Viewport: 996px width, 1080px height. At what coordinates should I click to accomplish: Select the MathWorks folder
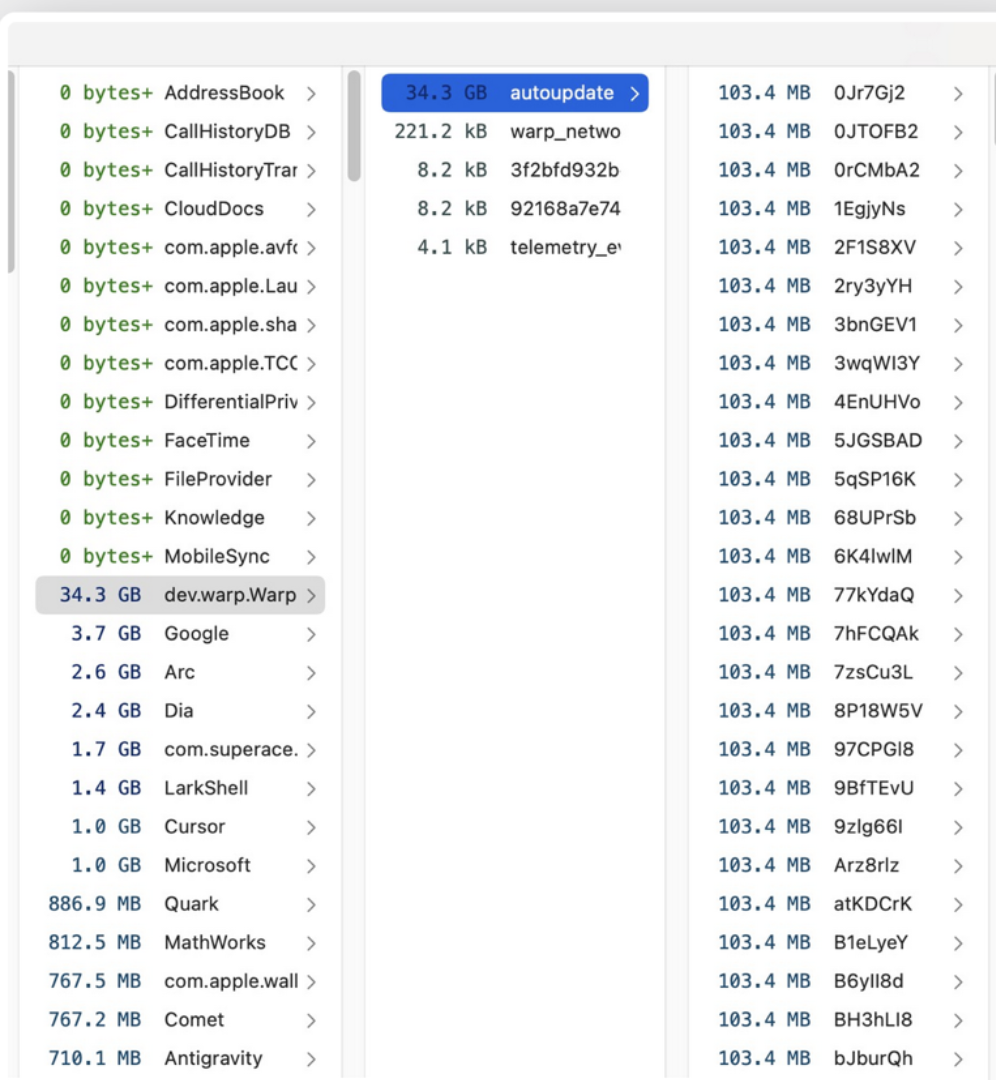coord(214,943)
